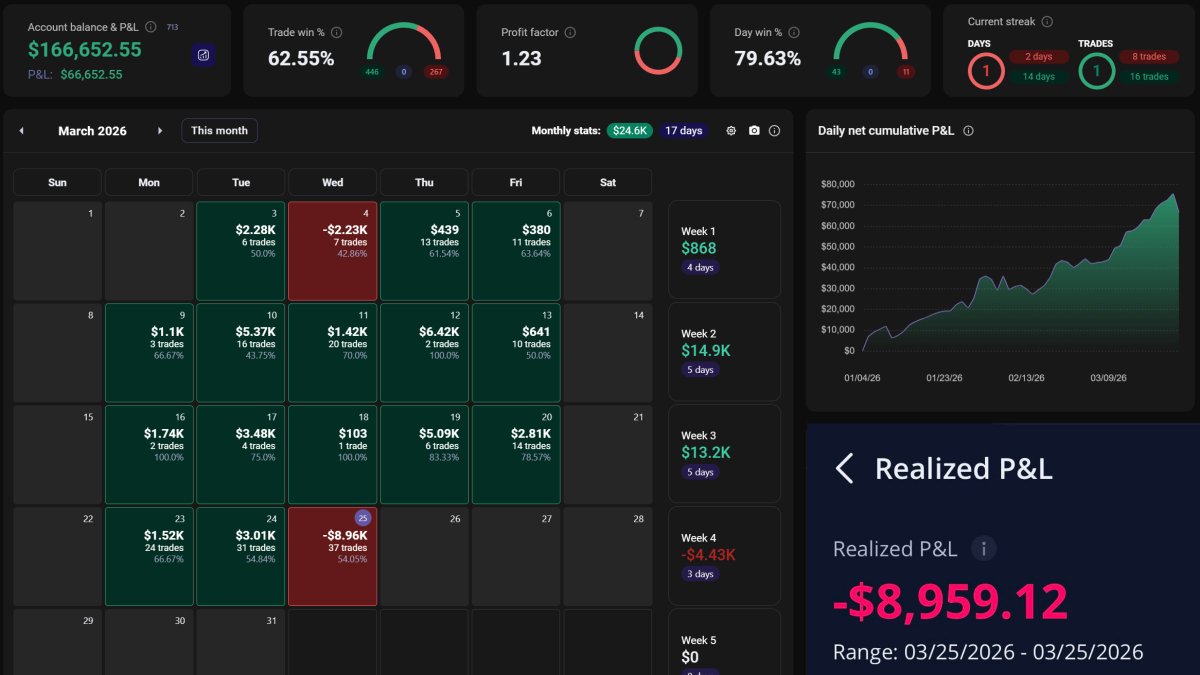The height and width of the screenshot is (675, 1200).
Task: Select the March 2026 header label
Action: [x=93, y=130]
